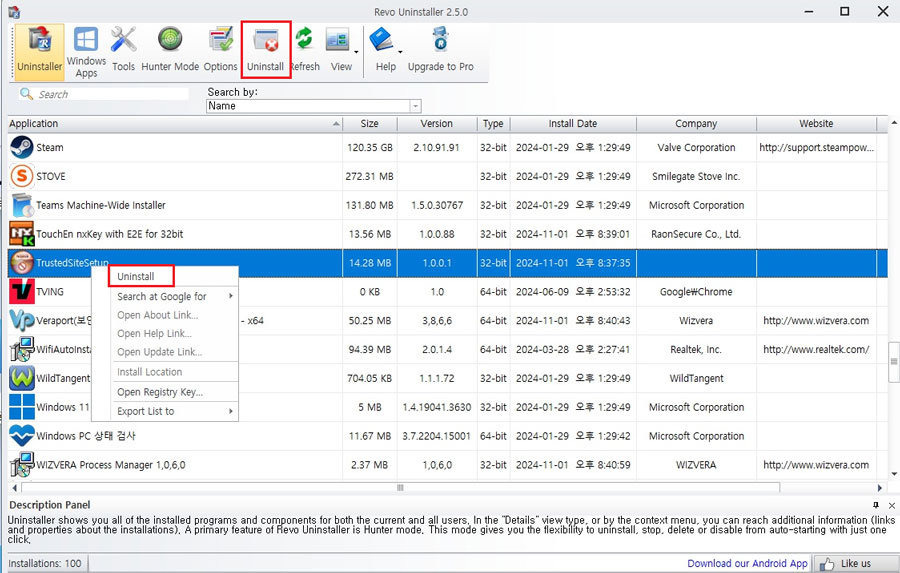Open the Windows Apps toolbar section

(x=86, y=51)
